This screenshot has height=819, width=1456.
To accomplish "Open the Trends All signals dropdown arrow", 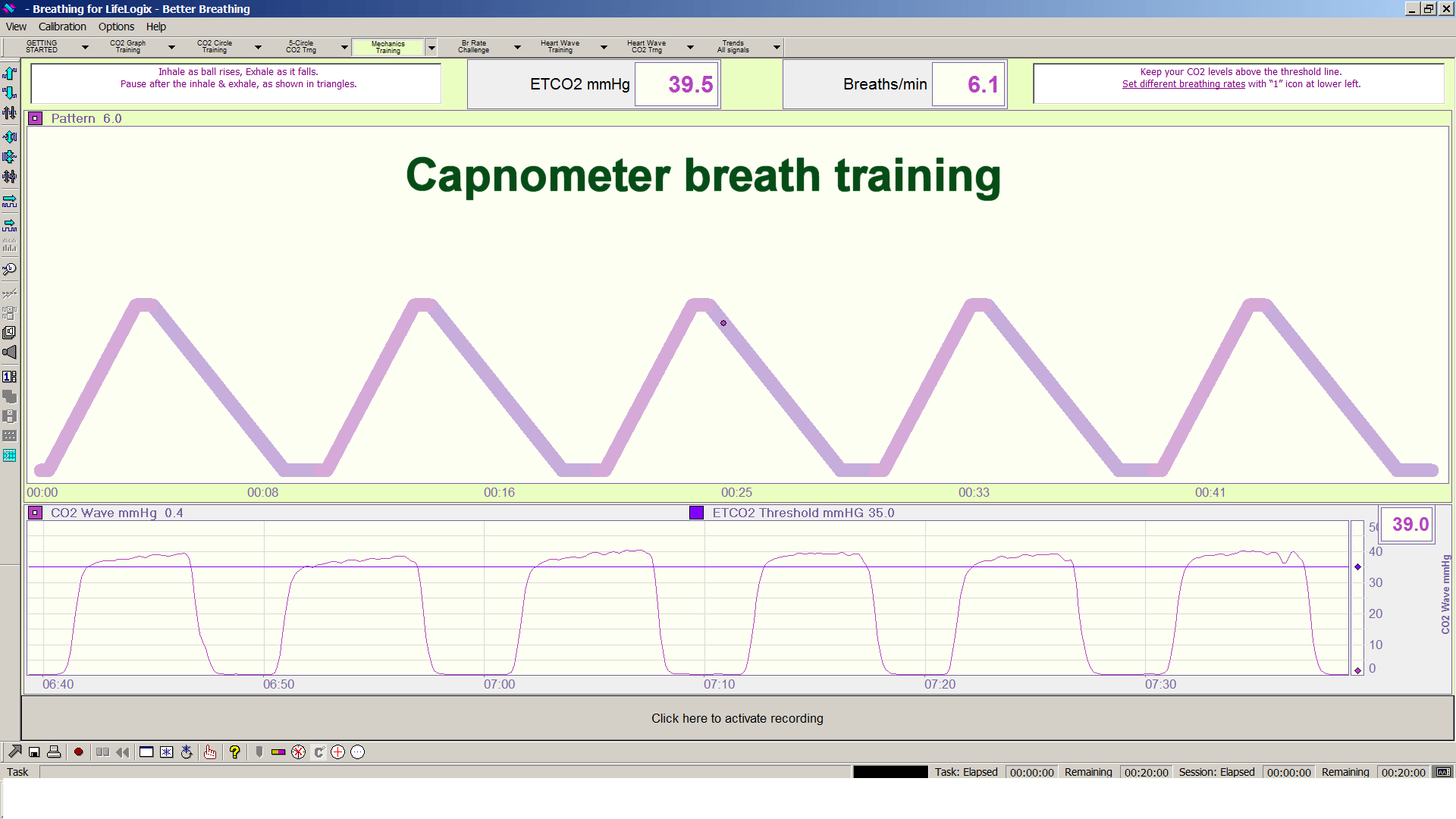I will coord(777,47).
